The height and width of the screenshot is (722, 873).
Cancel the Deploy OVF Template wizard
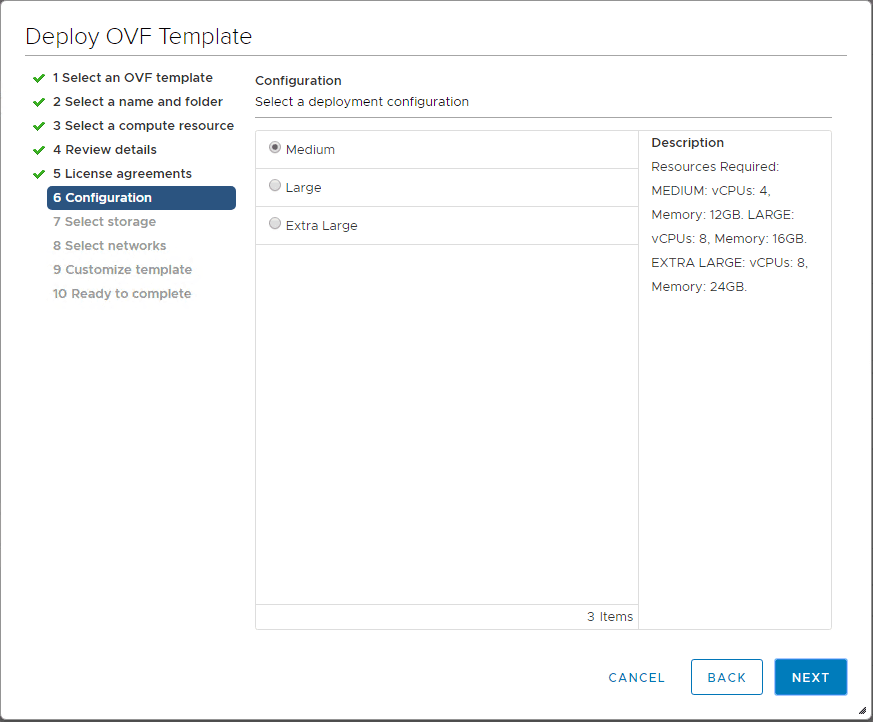(x=636, y=677)
